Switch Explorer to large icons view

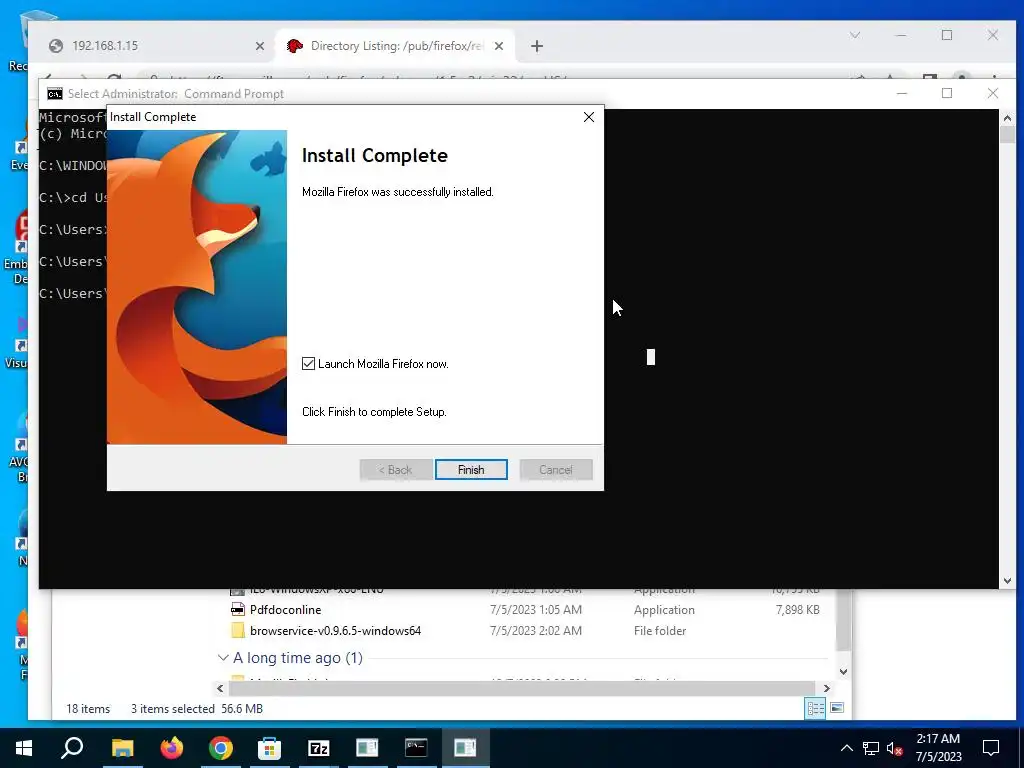pos(837,708)
